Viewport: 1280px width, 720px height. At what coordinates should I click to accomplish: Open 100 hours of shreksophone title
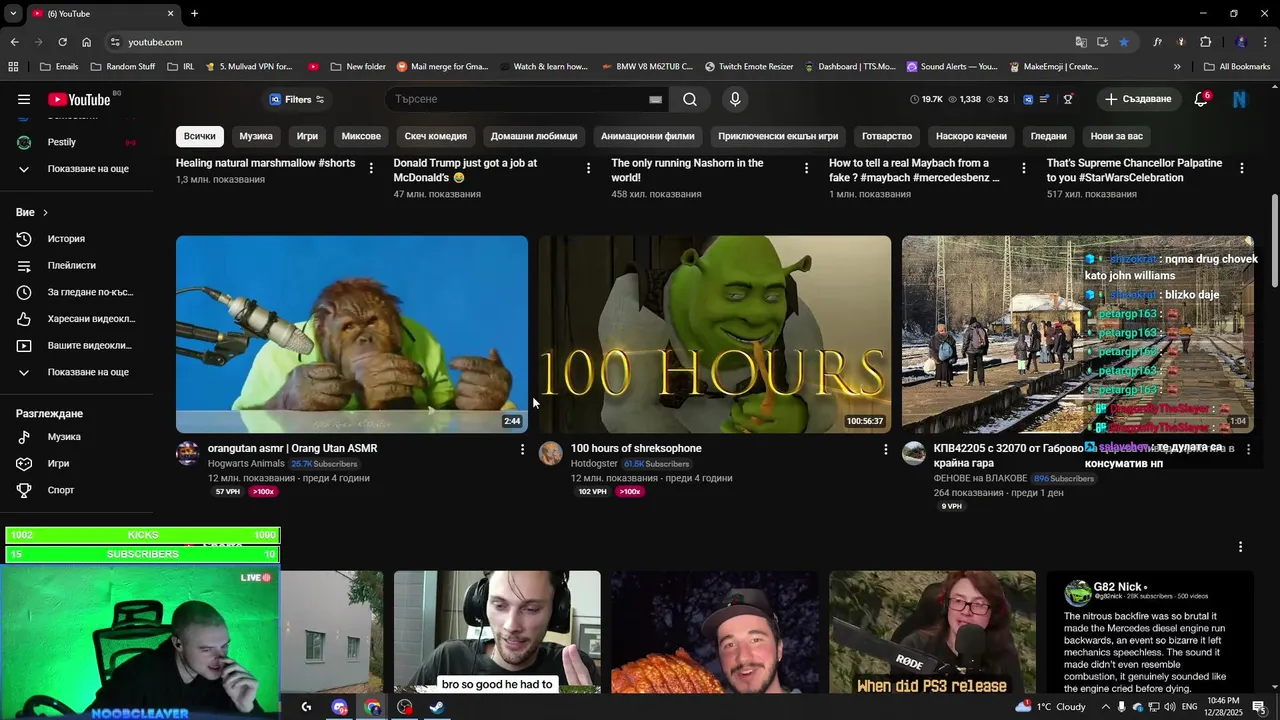pos(636,448)
